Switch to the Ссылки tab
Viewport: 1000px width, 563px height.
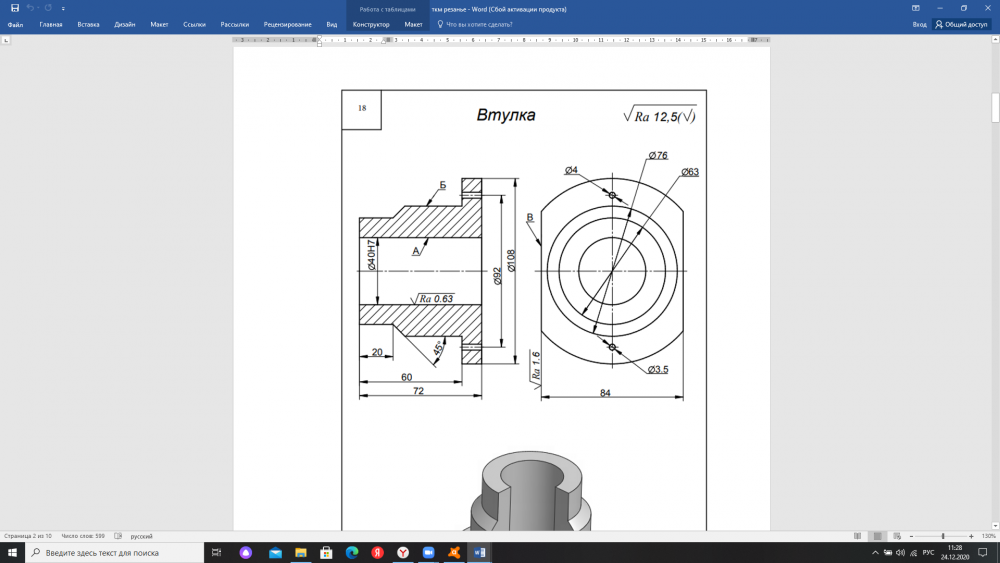tap(195, 24)
